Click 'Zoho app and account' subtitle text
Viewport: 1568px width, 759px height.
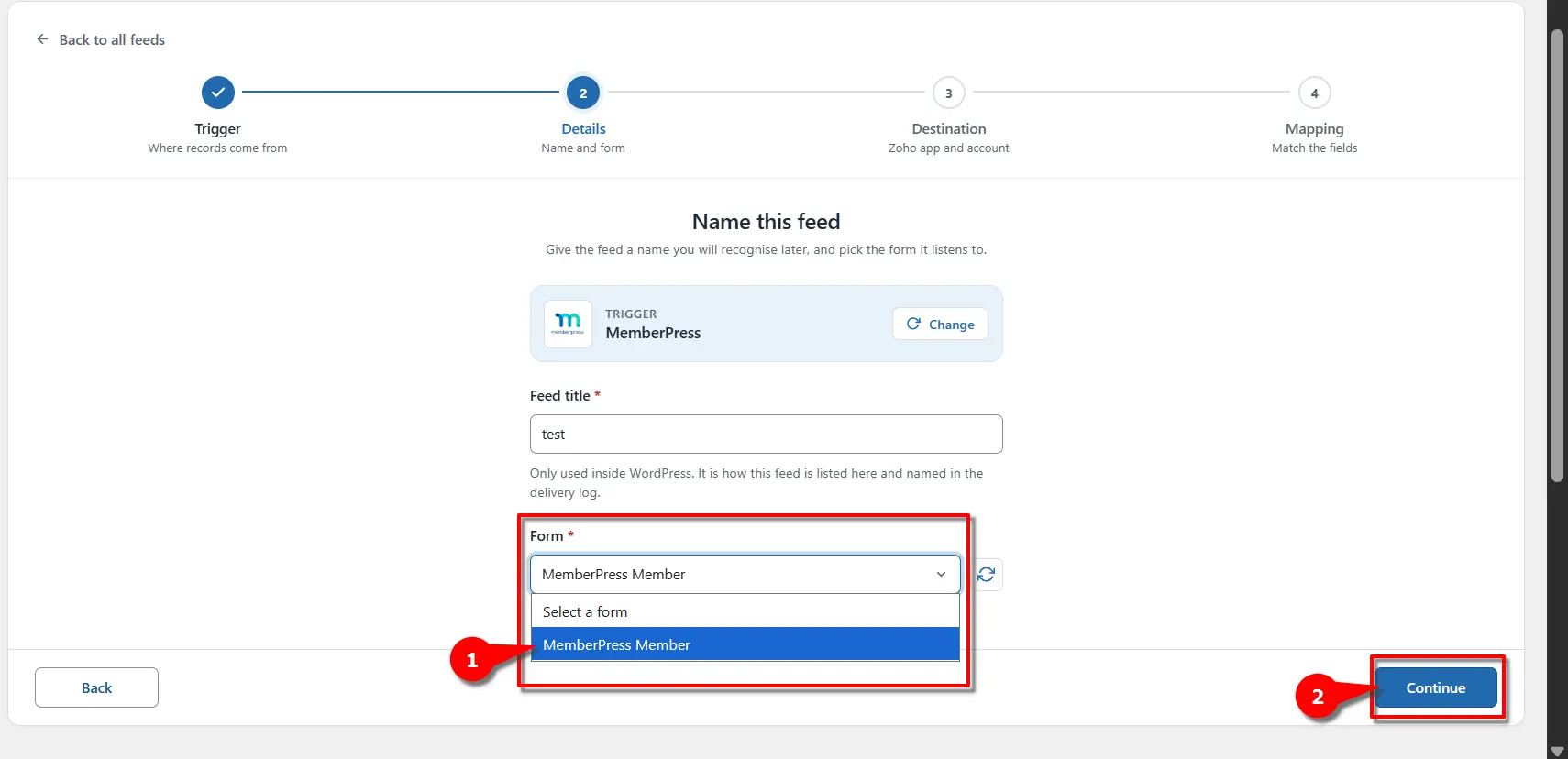click(x=949, y=148)
